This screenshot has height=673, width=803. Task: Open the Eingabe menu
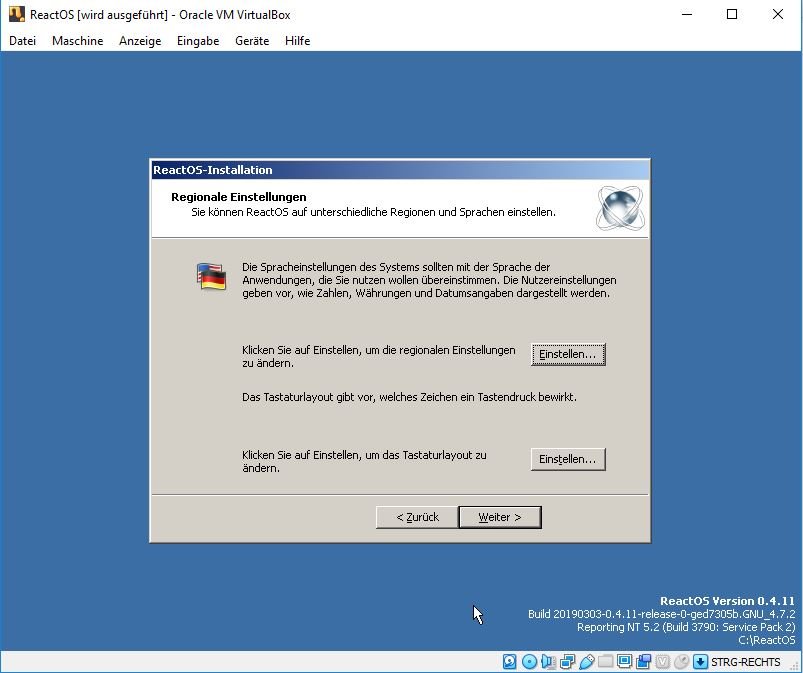point(198,41)
